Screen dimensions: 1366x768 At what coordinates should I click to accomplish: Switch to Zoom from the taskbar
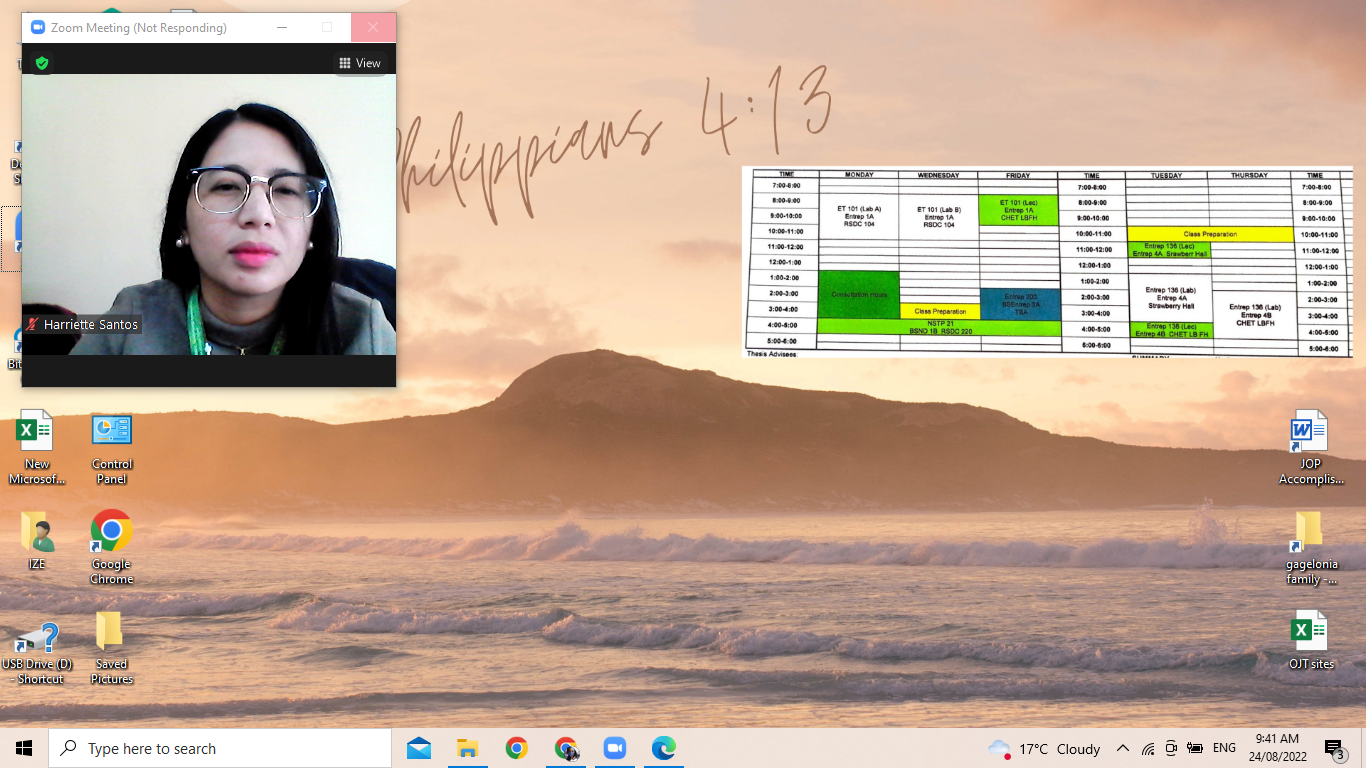click(x=614, y=748)
